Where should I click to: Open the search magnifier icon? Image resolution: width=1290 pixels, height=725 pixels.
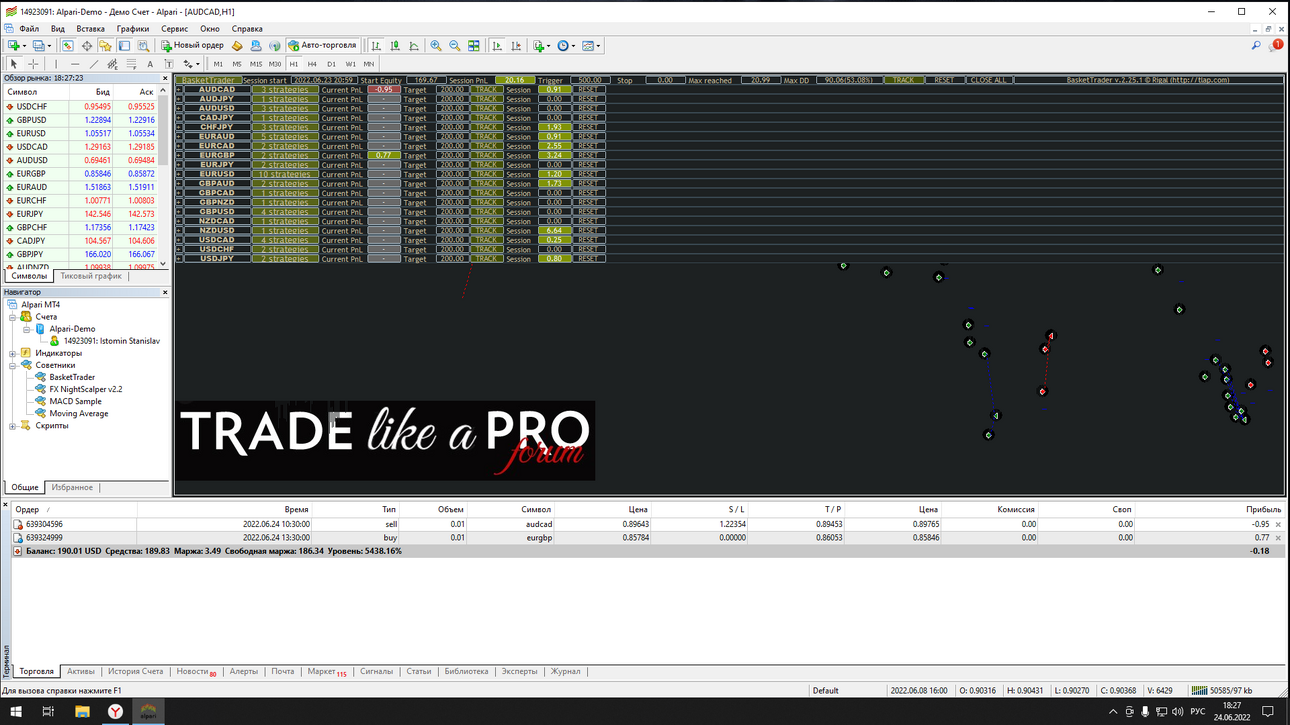click(1256, 45)
